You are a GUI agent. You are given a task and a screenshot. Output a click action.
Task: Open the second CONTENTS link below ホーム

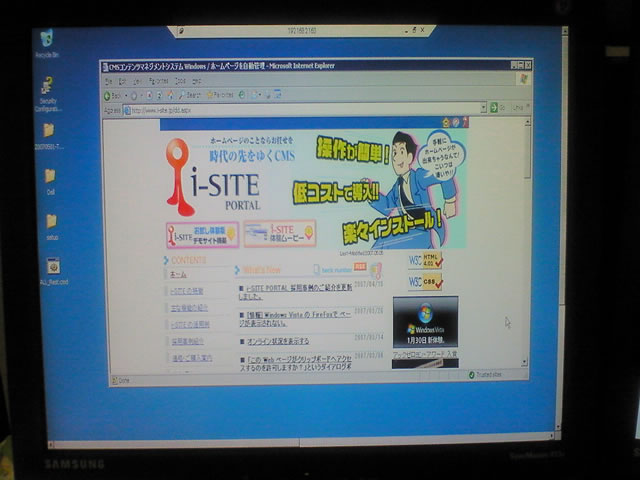pos(187,291)
